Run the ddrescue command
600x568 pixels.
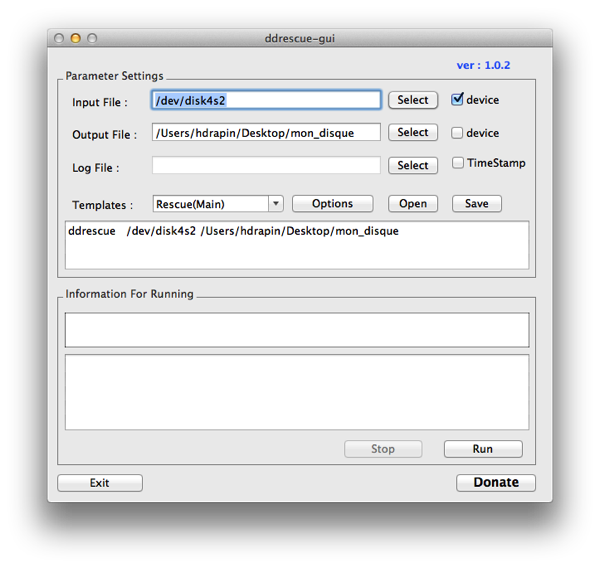point(482,449)
